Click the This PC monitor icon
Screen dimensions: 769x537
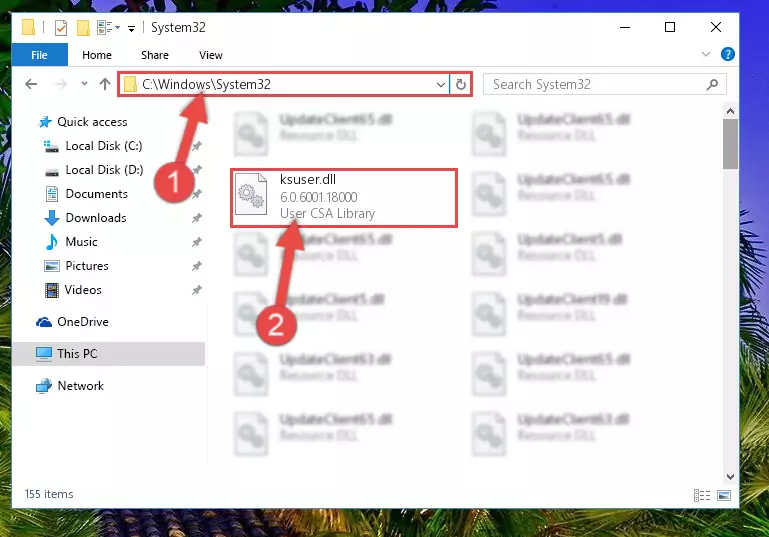(x=44, y=354)
